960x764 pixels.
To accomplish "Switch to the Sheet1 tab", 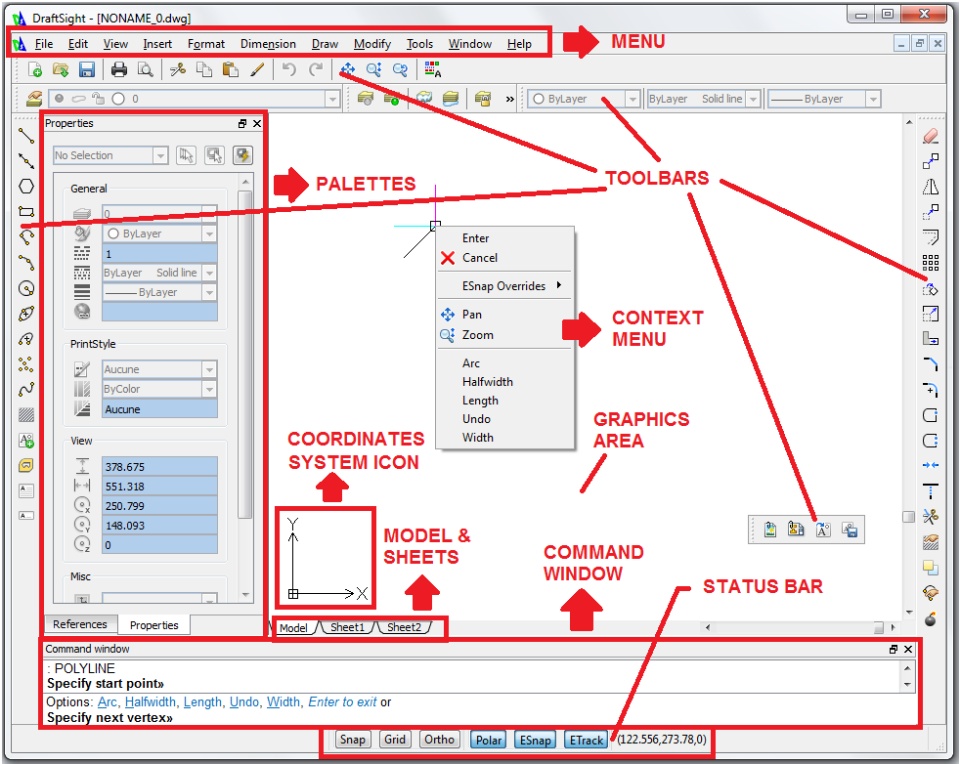I will tap(347, 627).
